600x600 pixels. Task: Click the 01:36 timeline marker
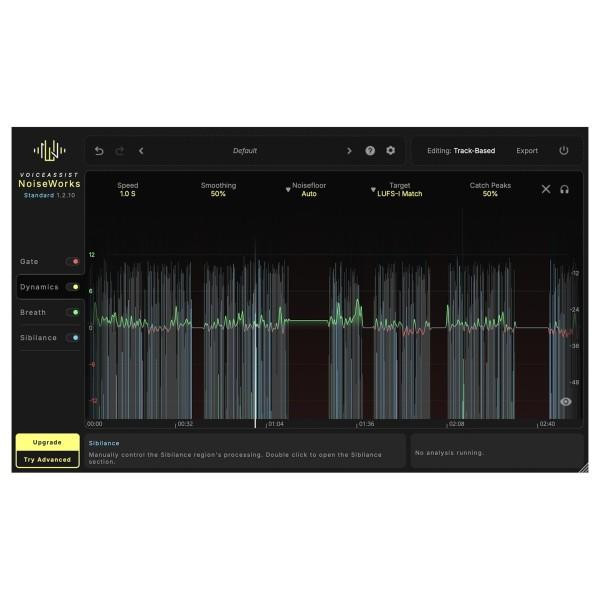366,424
